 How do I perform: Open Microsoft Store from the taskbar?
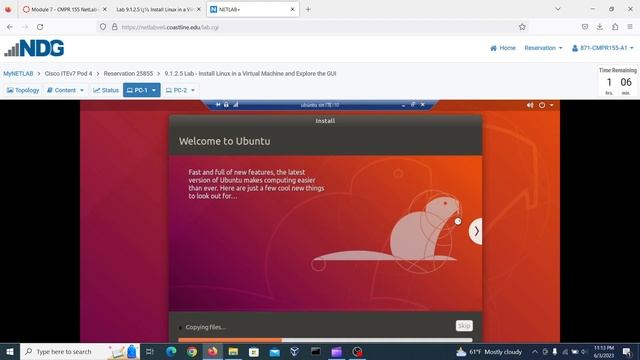tap(254, 351)
